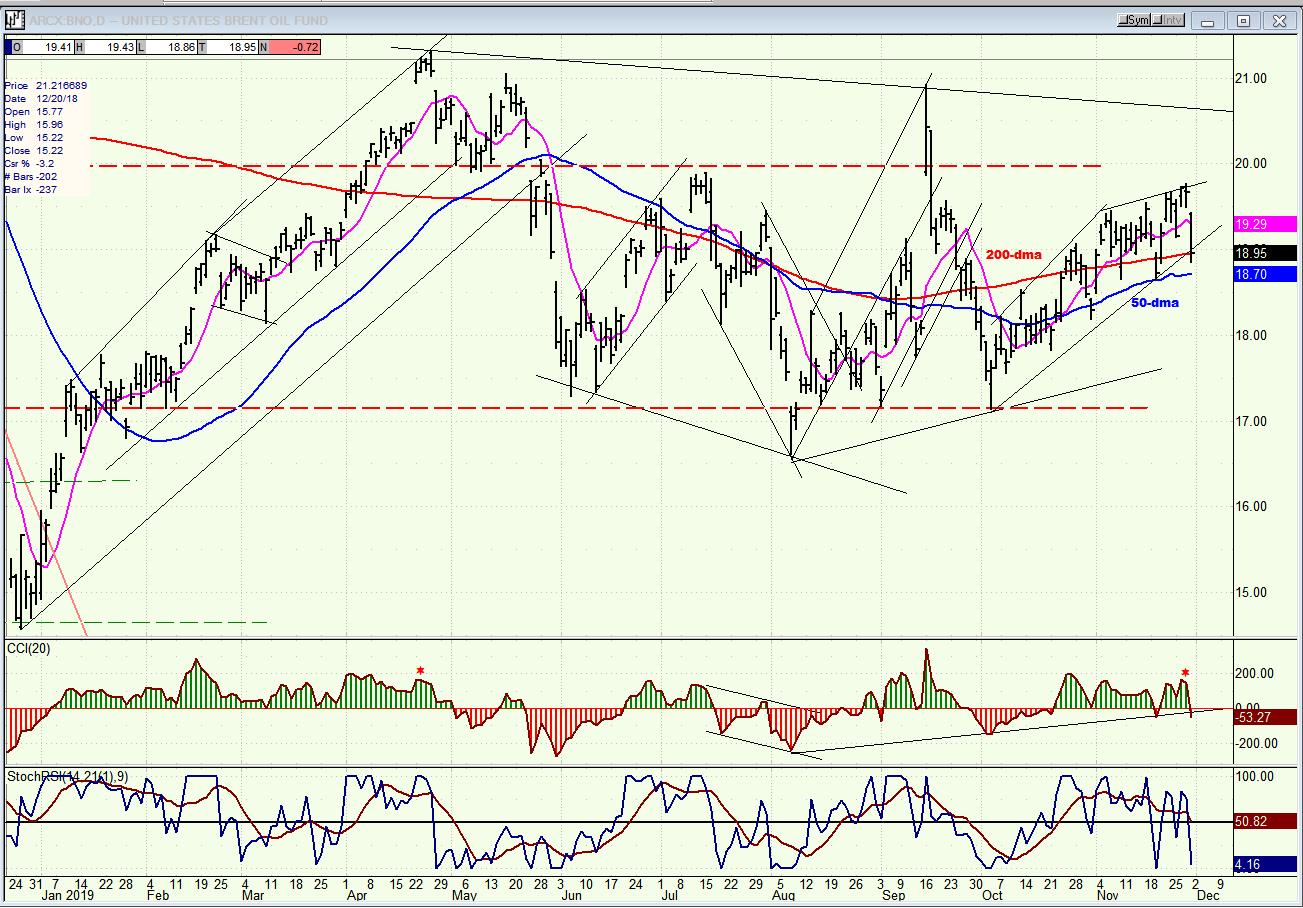Select the High price field 19.43

pos(106,46)
